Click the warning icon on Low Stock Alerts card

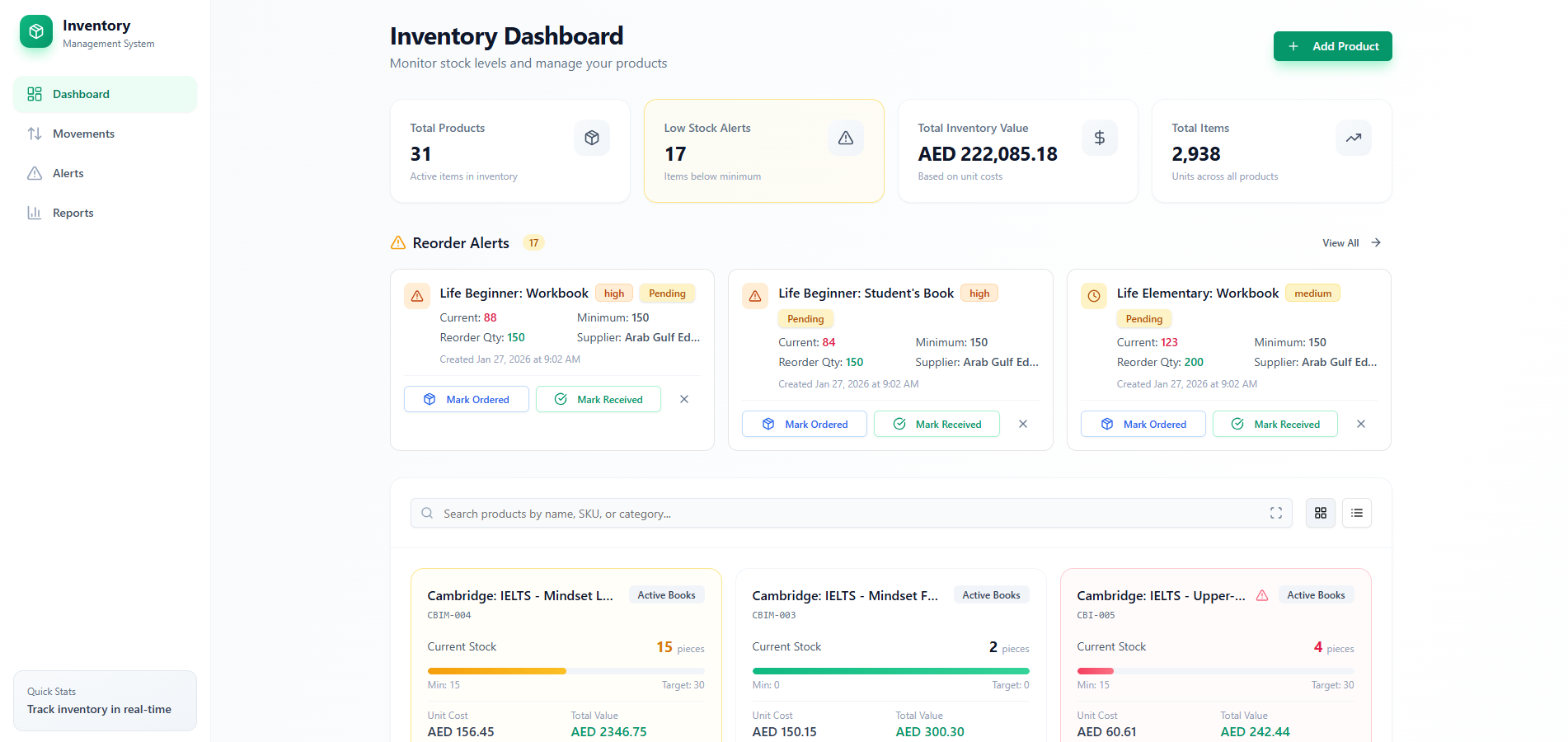point(846,138)
